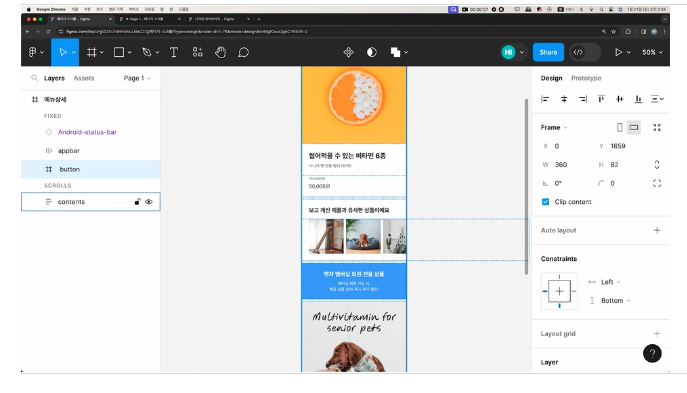The image size is (687, 393).
Task: Align horizontal centers icon
Action: [x=564, y=99]
